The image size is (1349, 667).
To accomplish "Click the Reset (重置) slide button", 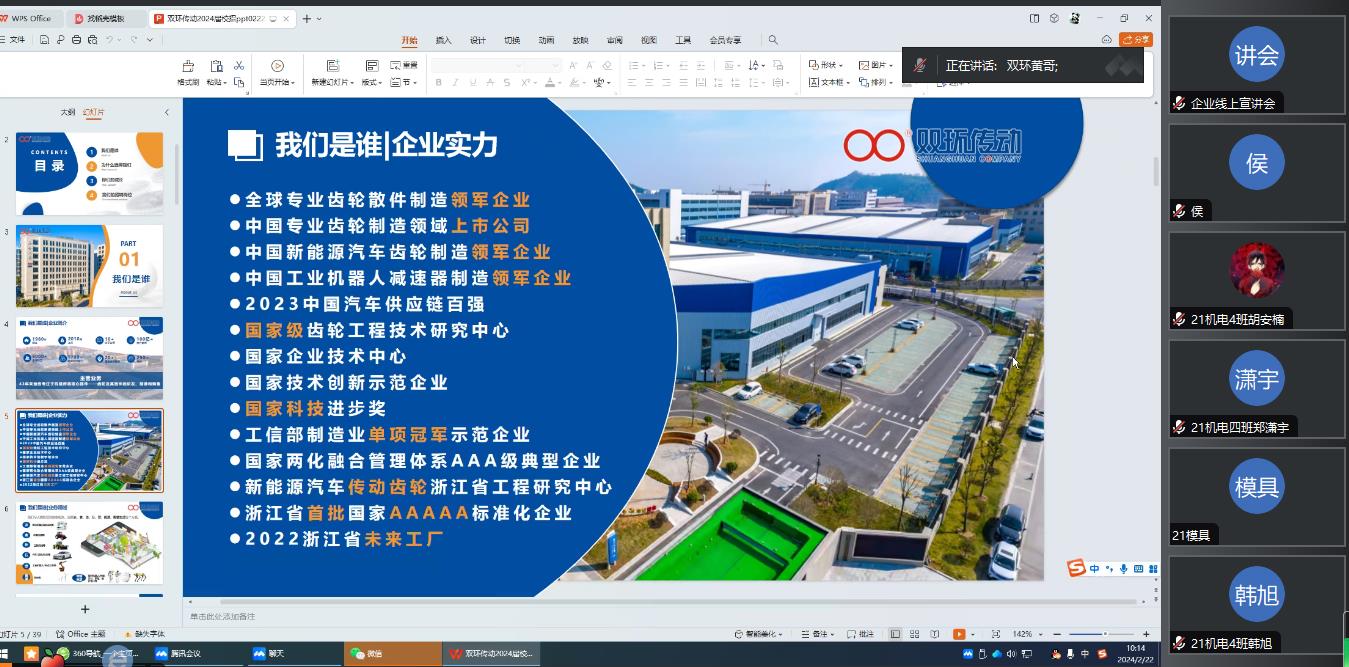I will click(404, 65).
